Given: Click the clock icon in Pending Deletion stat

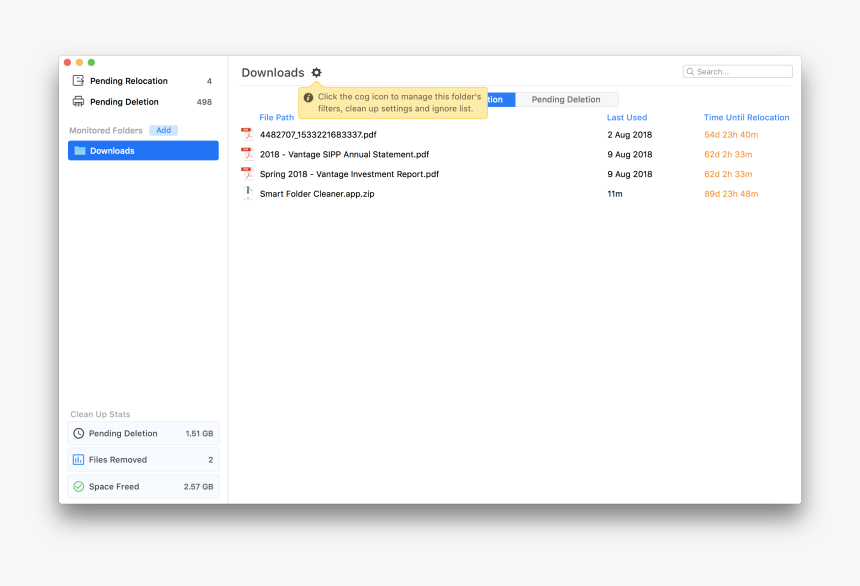Looking at the screenshot, I should coord(79,434).
